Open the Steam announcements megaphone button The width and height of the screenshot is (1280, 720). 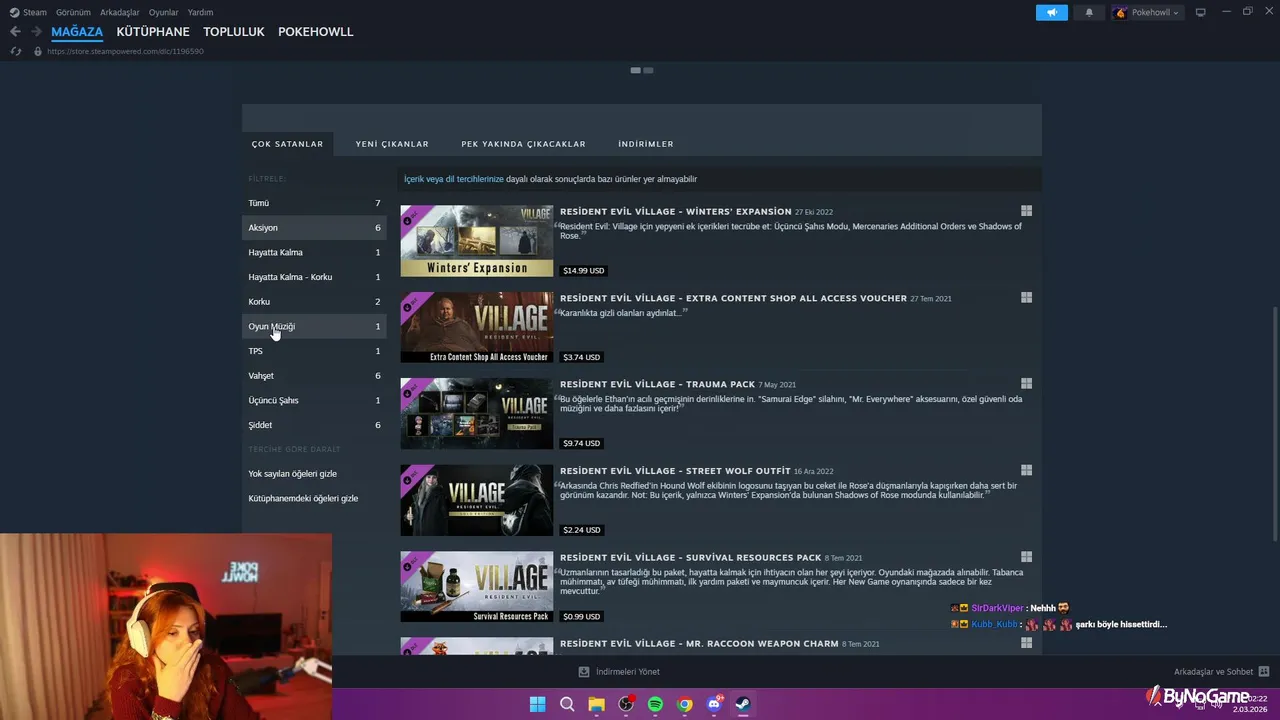click(1051, 12)
